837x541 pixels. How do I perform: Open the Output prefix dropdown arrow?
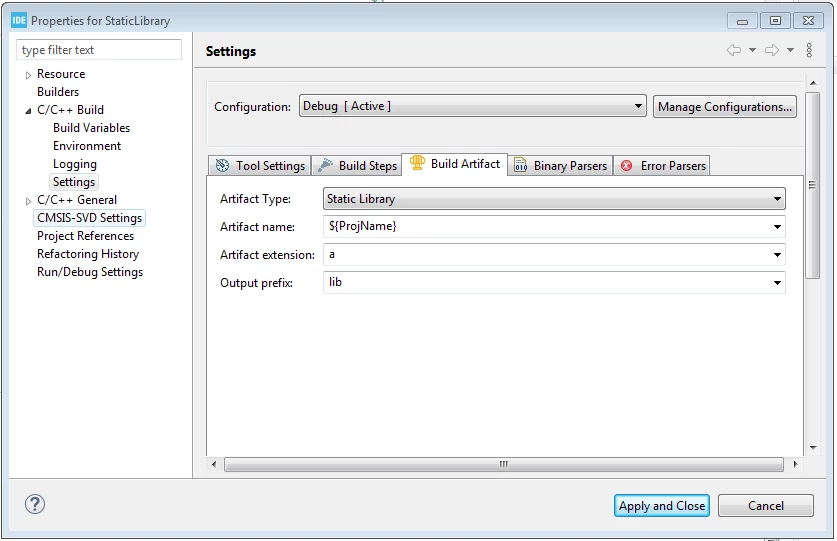[x=777, y=283]
